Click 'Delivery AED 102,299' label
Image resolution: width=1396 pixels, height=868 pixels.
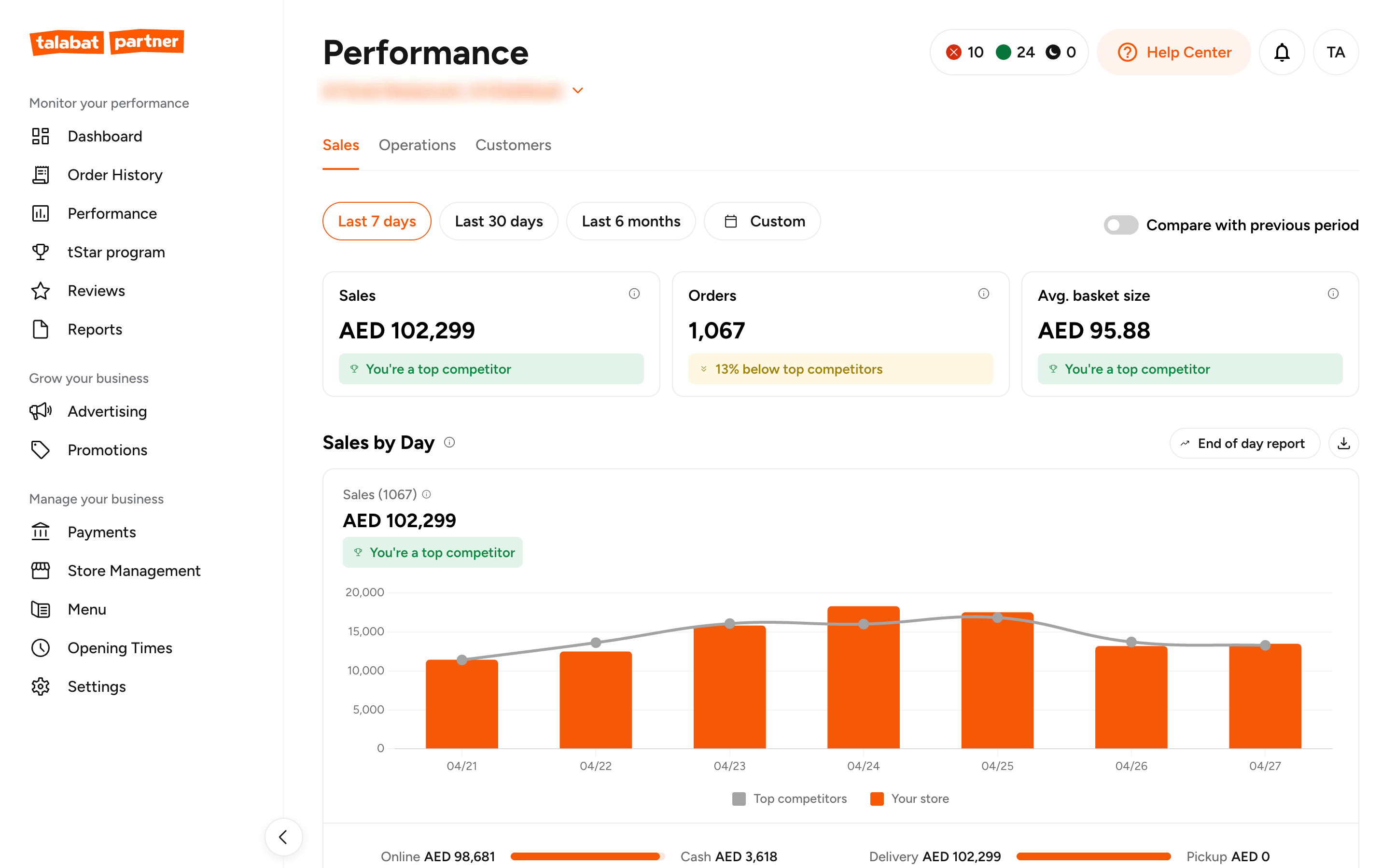coord(935,856)
